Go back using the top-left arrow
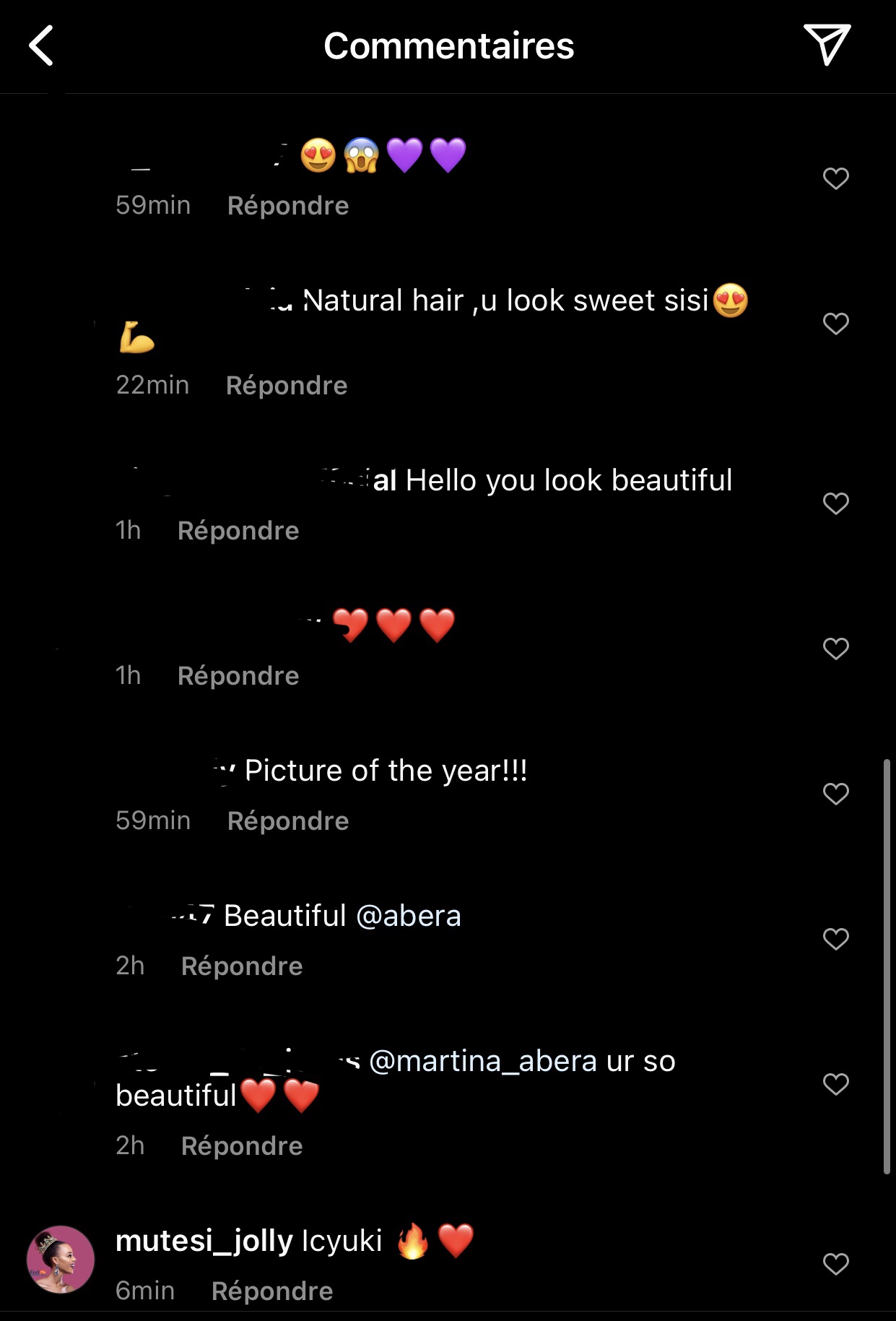Screen dimensions: 896x1321 pyautogui.click(x=42, y=46)
